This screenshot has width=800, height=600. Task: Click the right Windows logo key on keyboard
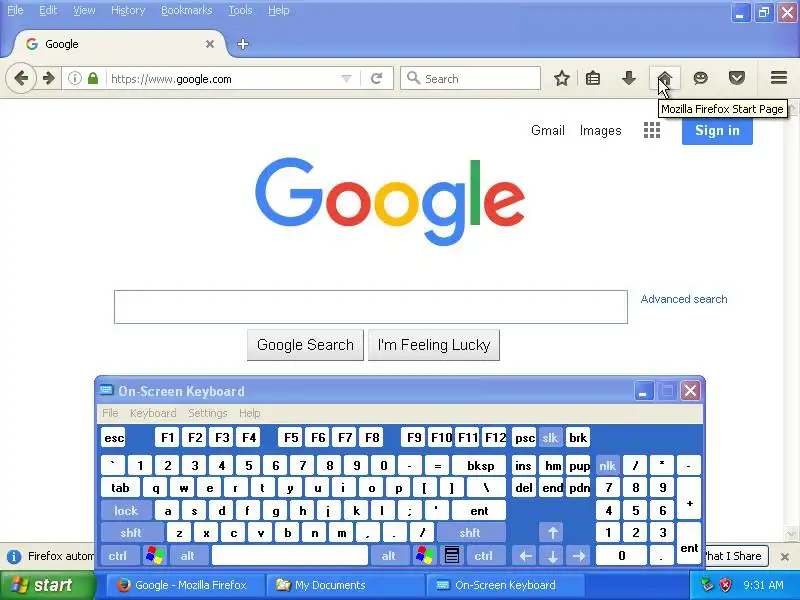(424, 556)
